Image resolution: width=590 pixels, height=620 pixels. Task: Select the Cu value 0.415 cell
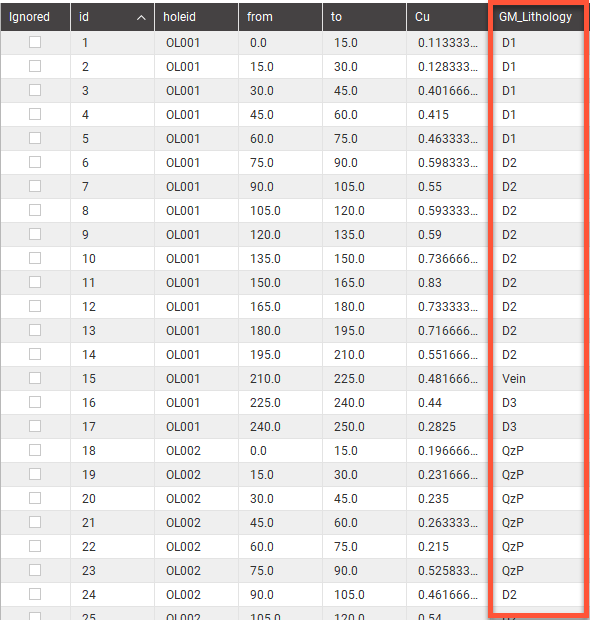tap(448, 115)
